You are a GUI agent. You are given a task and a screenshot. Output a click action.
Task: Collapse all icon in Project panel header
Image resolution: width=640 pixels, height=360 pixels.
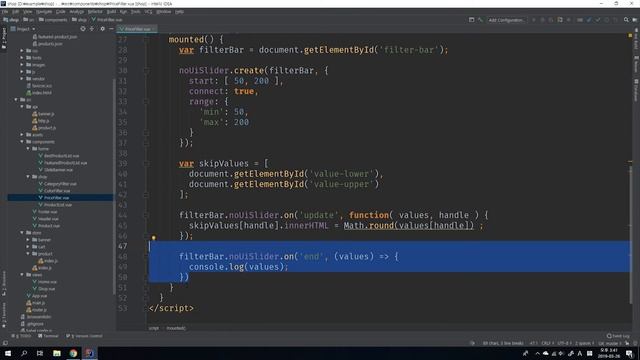click(92, 29)
